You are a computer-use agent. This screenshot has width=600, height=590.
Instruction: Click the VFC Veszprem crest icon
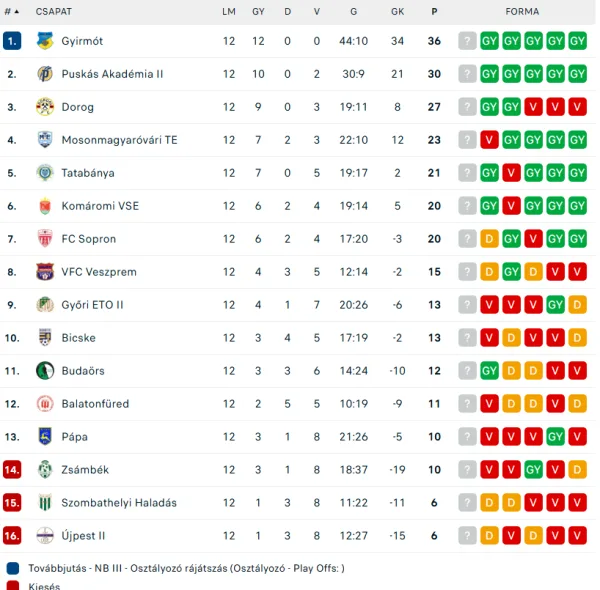(44, 272)
